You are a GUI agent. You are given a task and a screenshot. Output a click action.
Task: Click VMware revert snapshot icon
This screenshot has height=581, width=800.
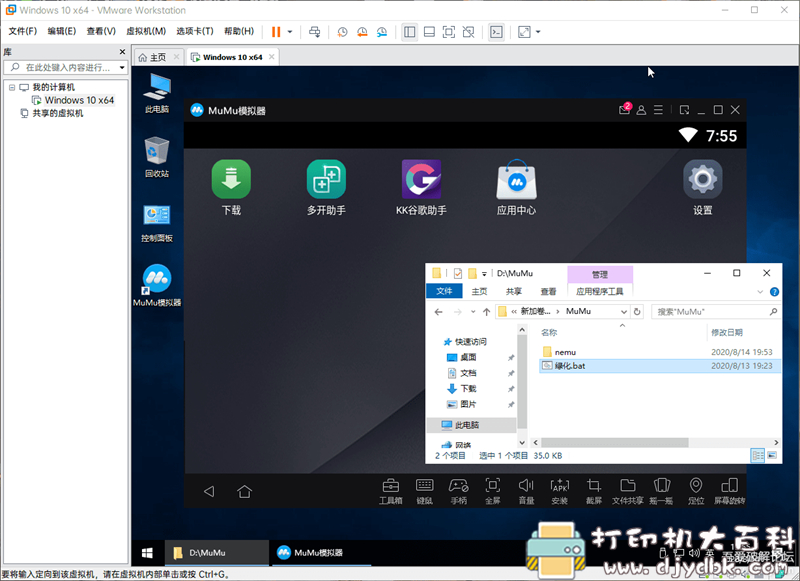(x=362, y=32)
